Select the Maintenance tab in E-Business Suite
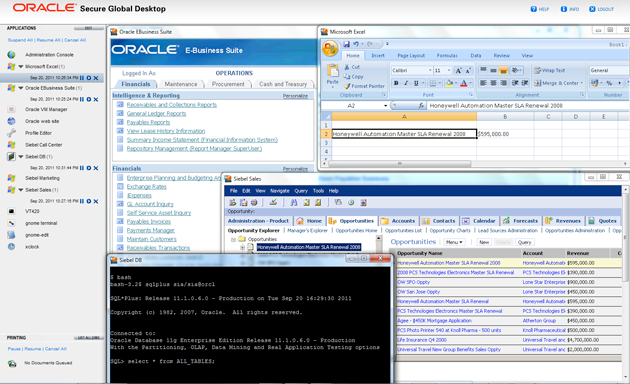630x384 pixels. click(181, 84)
